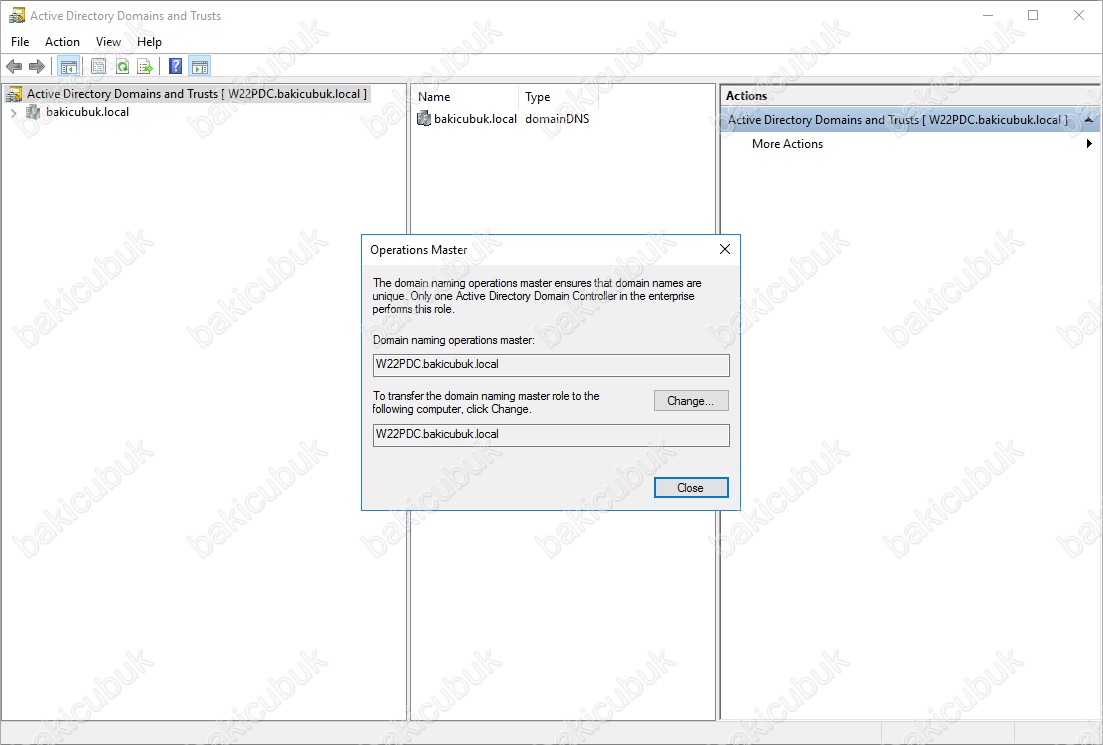This screenshot has width=1103, height=745.
Task: Close Operations Master dialog with X
Action: [725, 249]
